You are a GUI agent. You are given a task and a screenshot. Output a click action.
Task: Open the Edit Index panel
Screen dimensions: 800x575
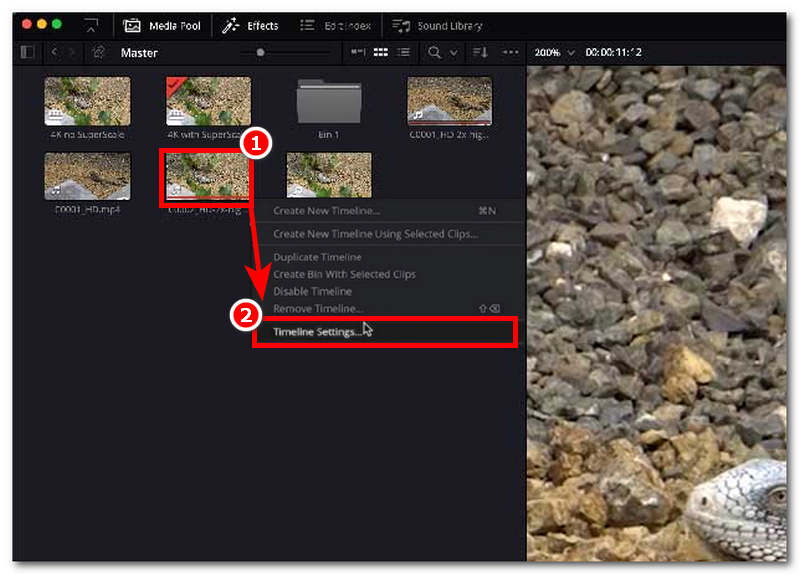(335, 26)
